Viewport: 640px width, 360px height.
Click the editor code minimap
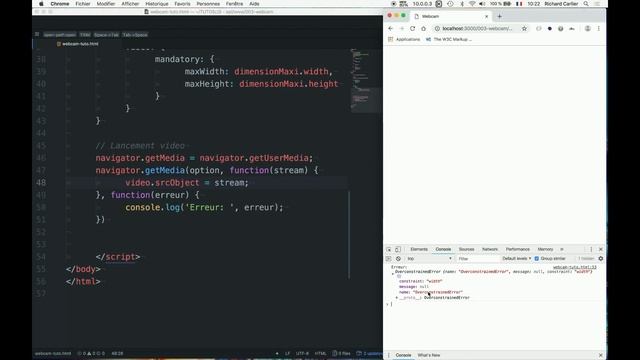tap(367, 80)
